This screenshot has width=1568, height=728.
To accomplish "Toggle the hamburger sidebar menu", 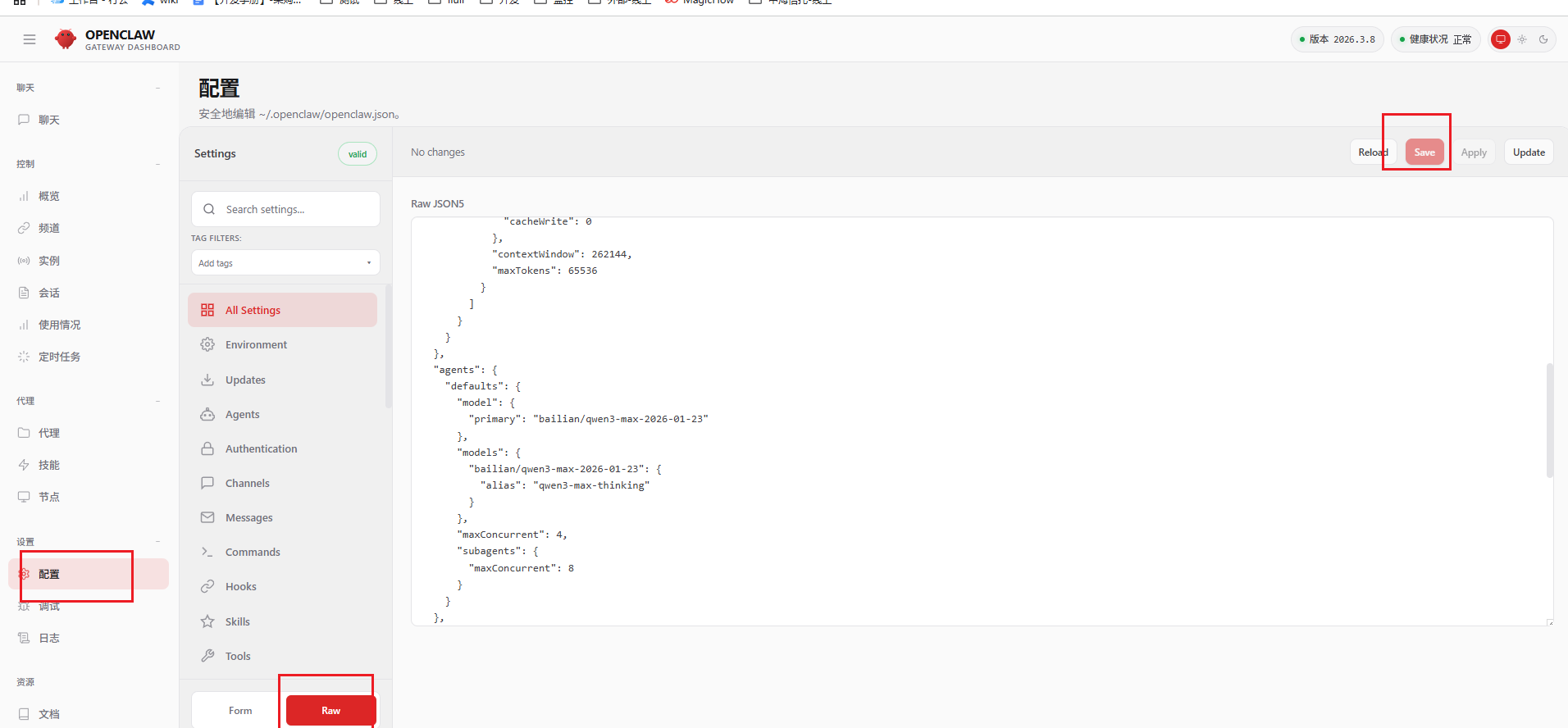I will 30,39.
